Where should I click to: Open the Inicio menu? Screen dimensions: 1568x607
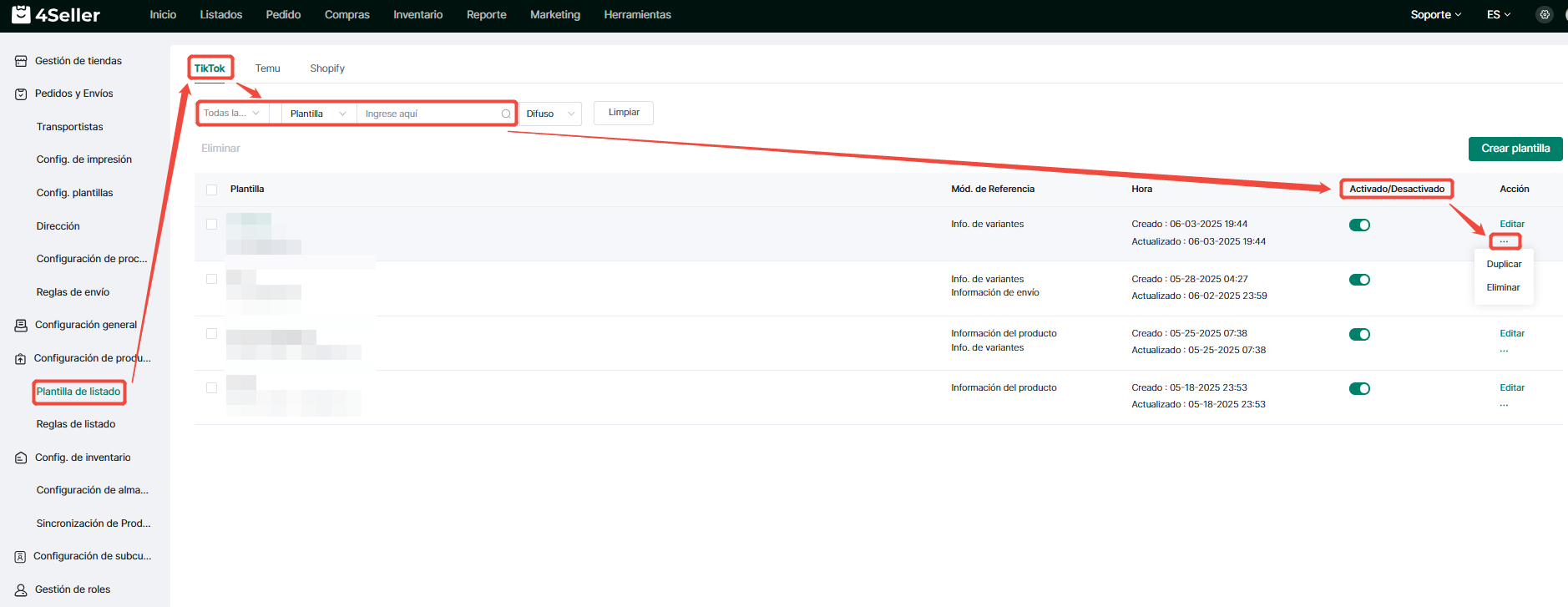pos(163,14)
